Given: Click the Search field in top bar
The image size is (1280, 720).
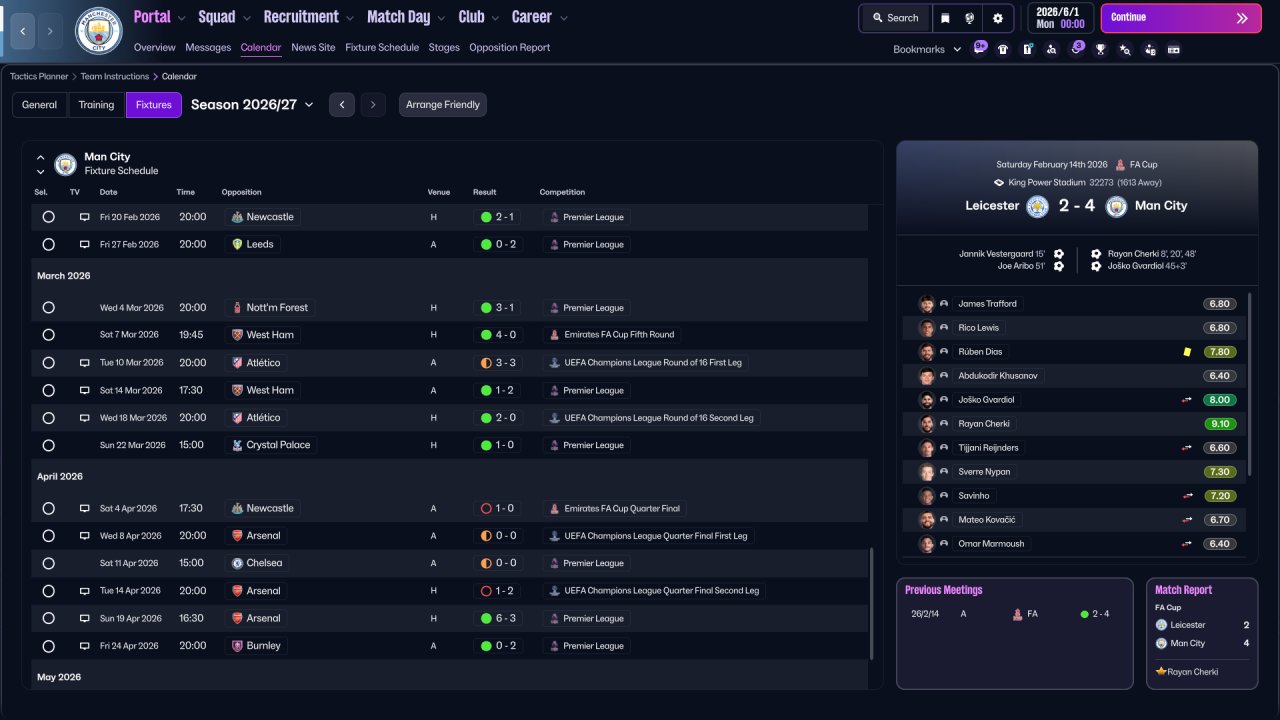Looking at the screenshot, I should coord(895,18).
